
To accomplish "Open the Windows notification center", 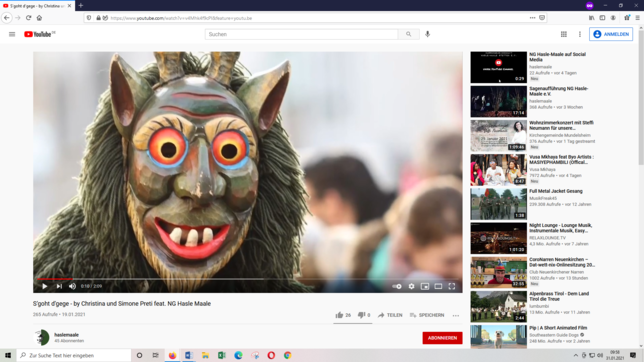I will coord(633,355).
